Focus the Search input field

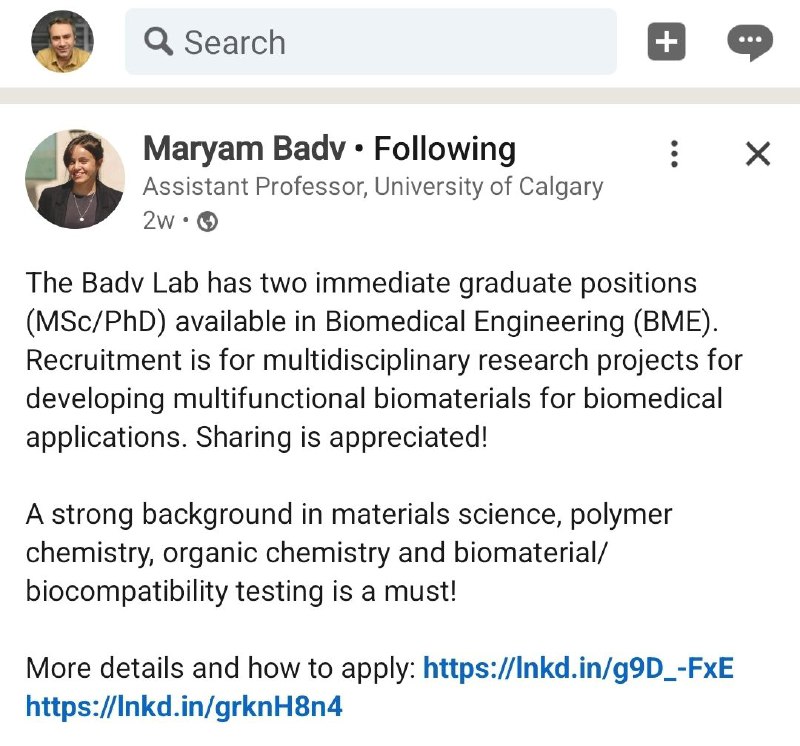point(371,41)
